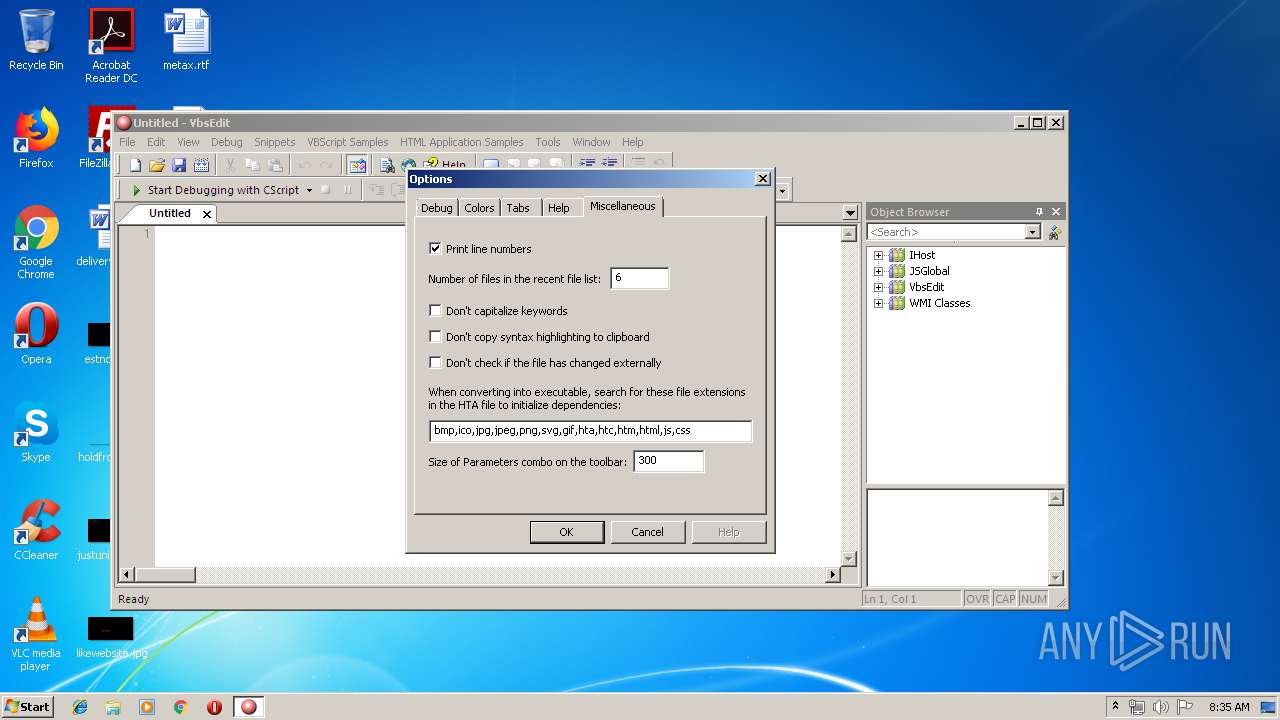Click OK in the Options dialog
This screenshot has width=1280, height=720.
click(566, 532)
